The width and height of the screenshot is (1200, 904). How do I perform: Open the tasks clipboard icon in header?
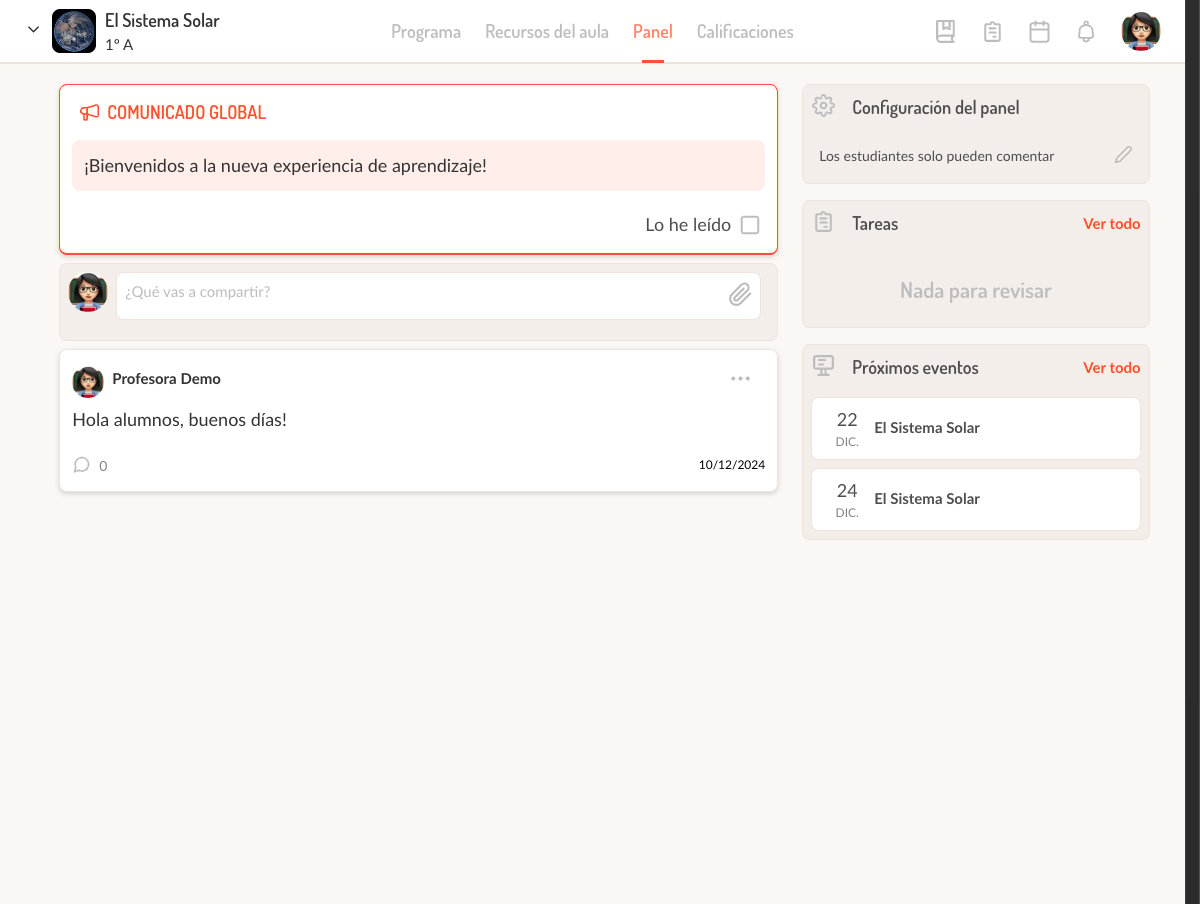pos(992,32)
